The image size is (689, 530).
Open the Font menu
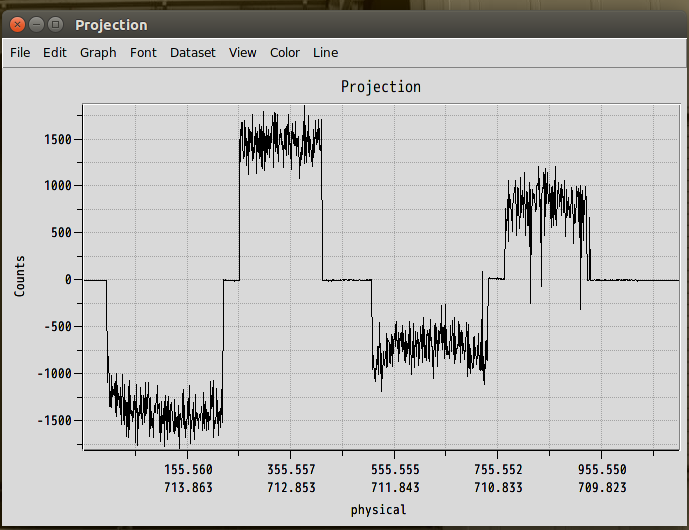(x=143, y=52)
